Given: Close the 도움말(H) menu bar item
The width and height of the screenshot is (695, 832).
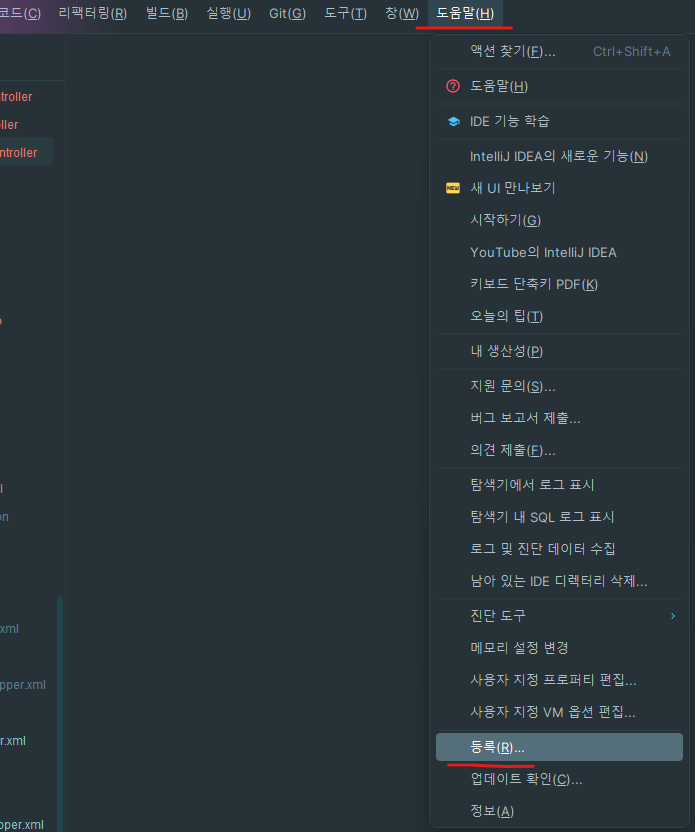Looking at the screenshot, I should pyautogui.click(x=465, y=13).
